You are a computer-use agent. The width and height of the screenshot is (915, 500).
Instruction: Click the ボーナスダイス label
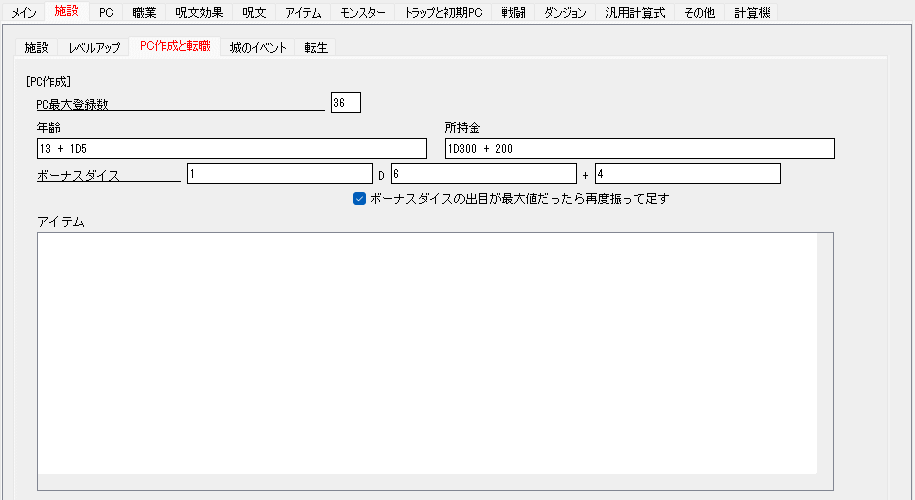[78, 176]
